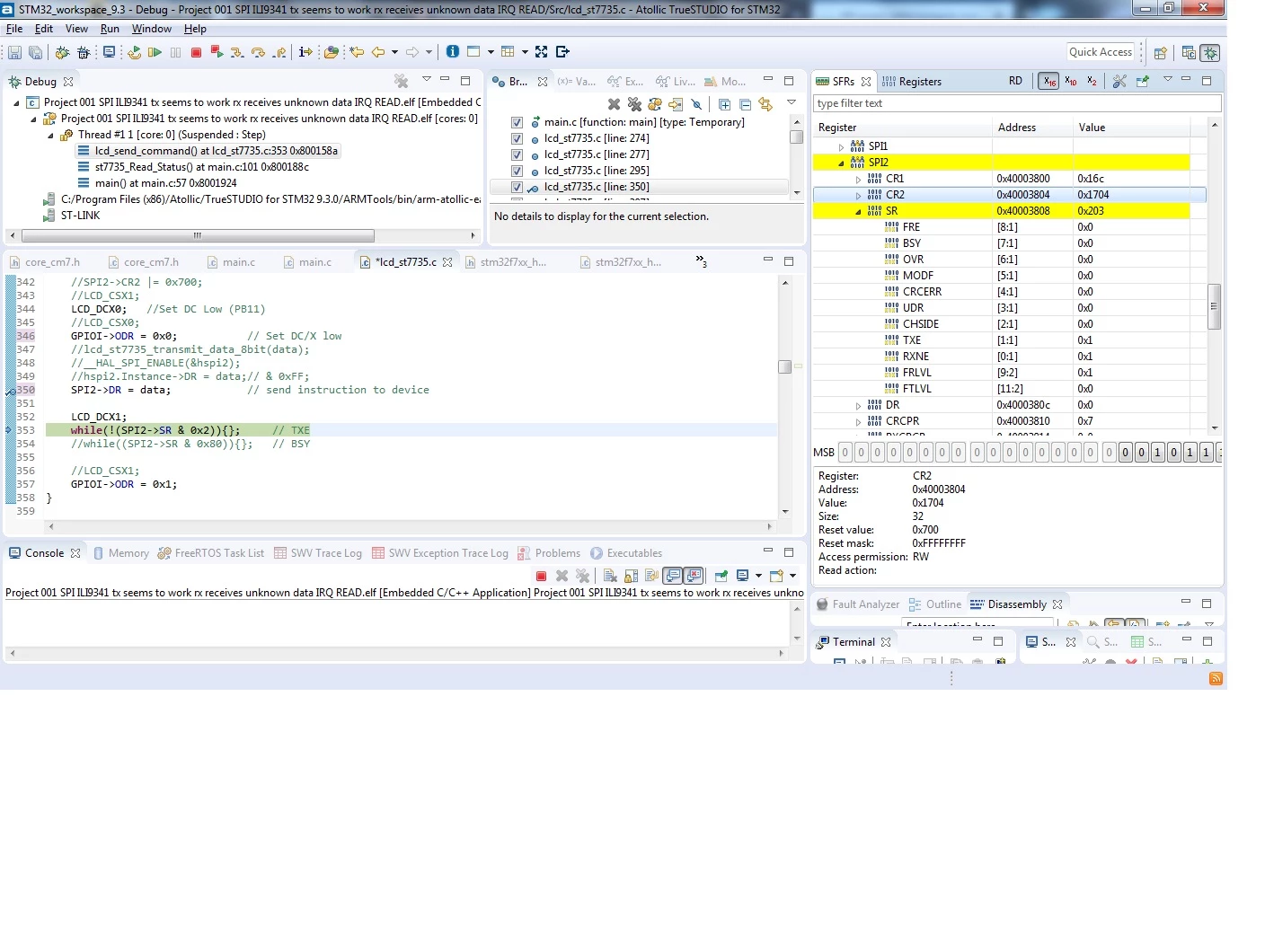
Task: Click the Console Pin icon
Action: tap(721, 576)
